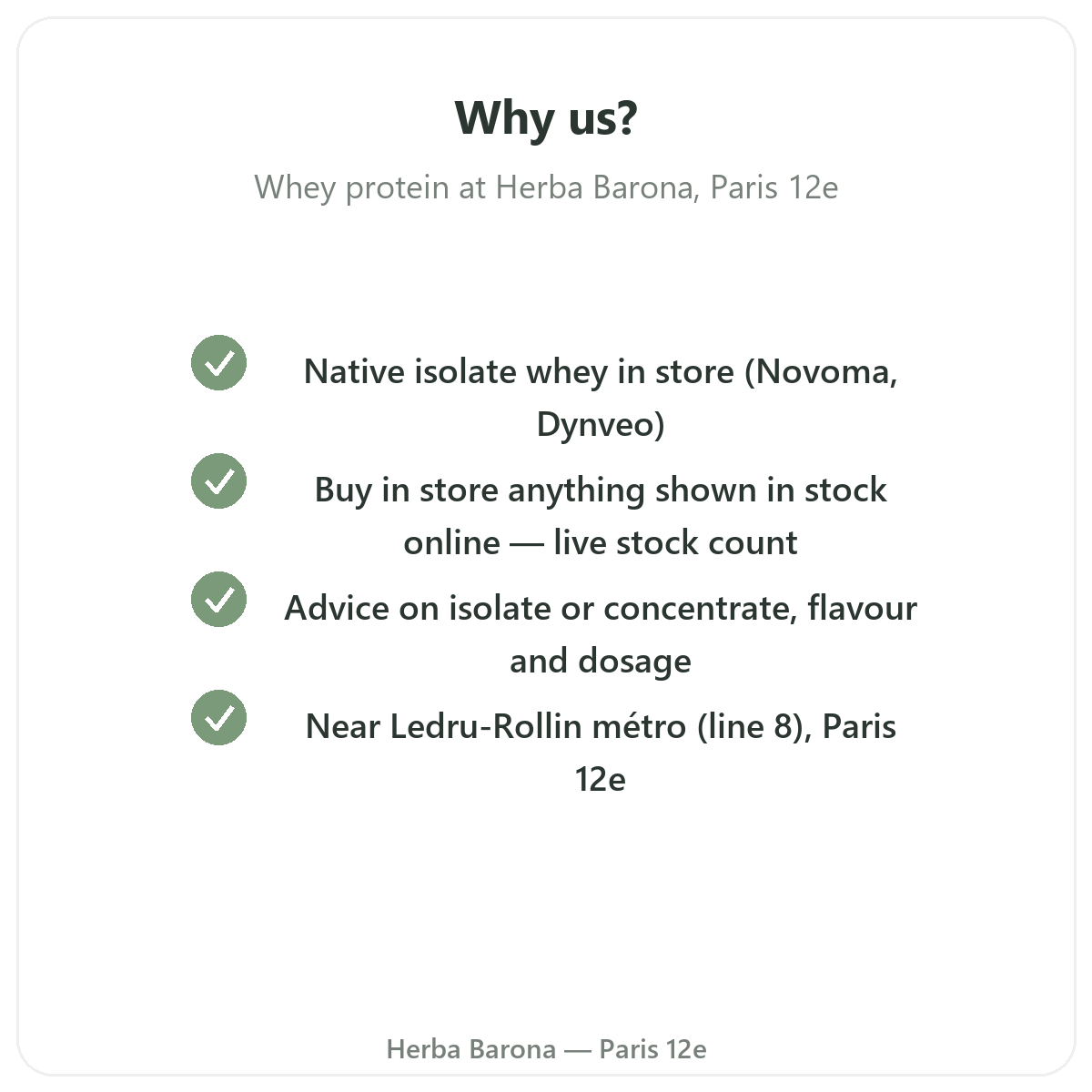Image resolution: width=1092 pixels, height=1092 pixels.
Task: Click 'Paris 12e' in the subtitle
Action: 774,187
